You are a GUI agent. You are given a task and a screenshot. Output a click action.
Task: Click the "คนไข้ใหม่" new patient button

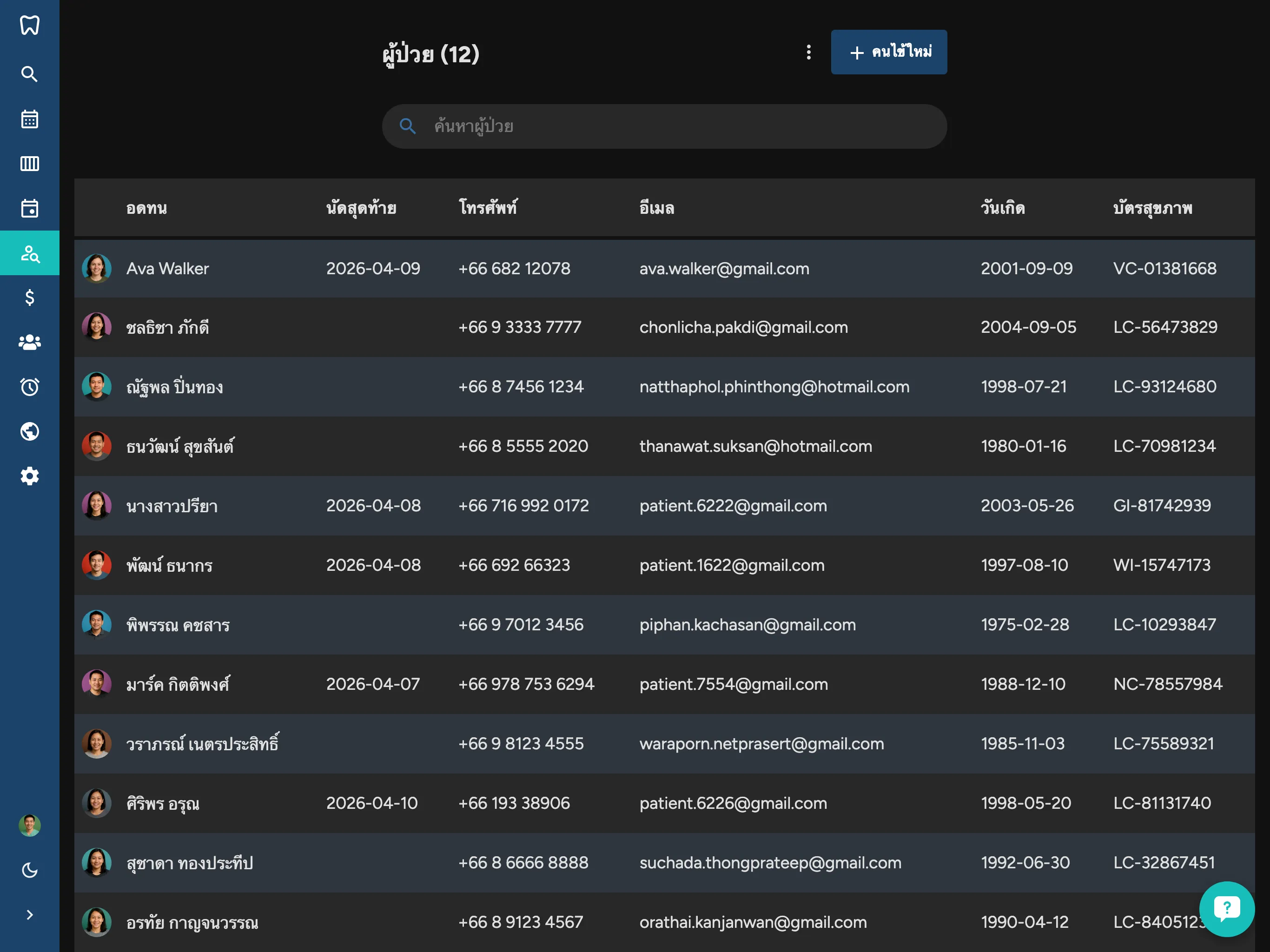click(888, 52)
